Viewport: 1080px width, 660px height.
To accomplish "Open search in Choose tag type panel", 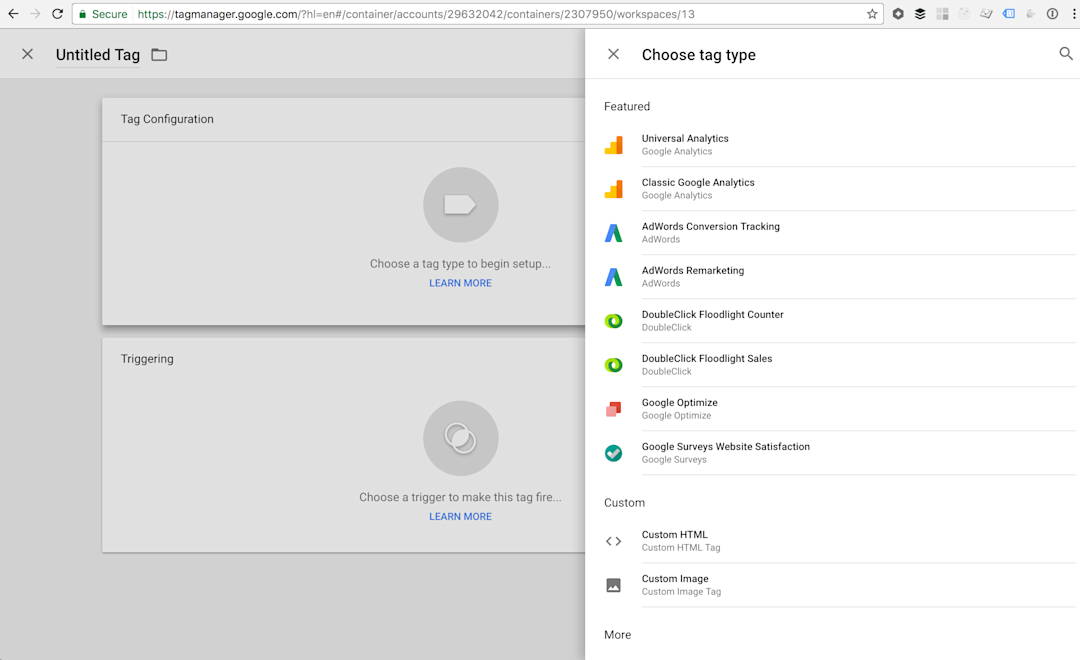I will (x=1066, y=54).
